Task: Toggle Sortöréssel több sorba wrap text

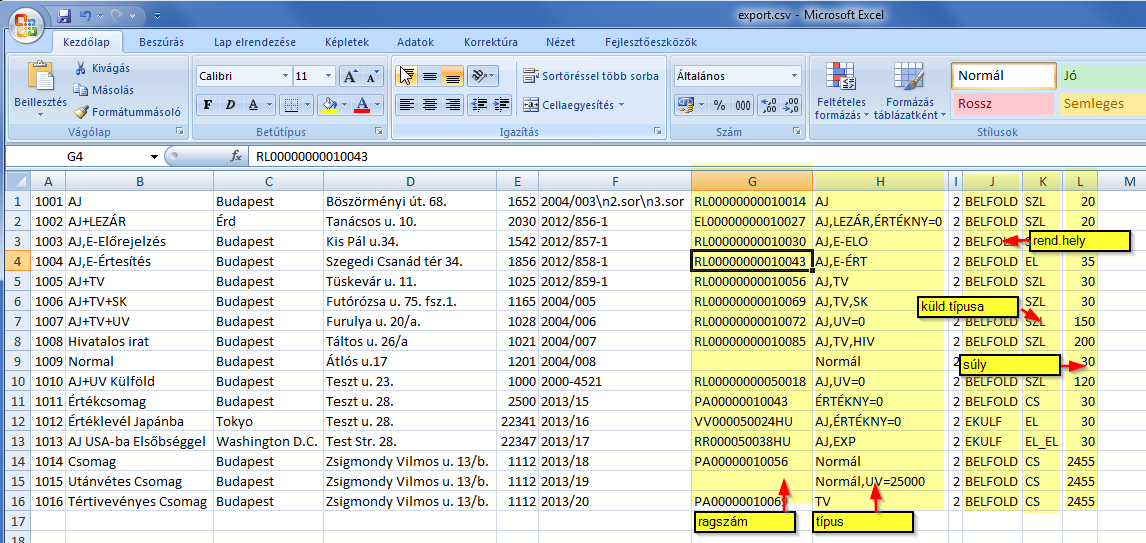Action: pyautogui.click(x=591, y=75)
